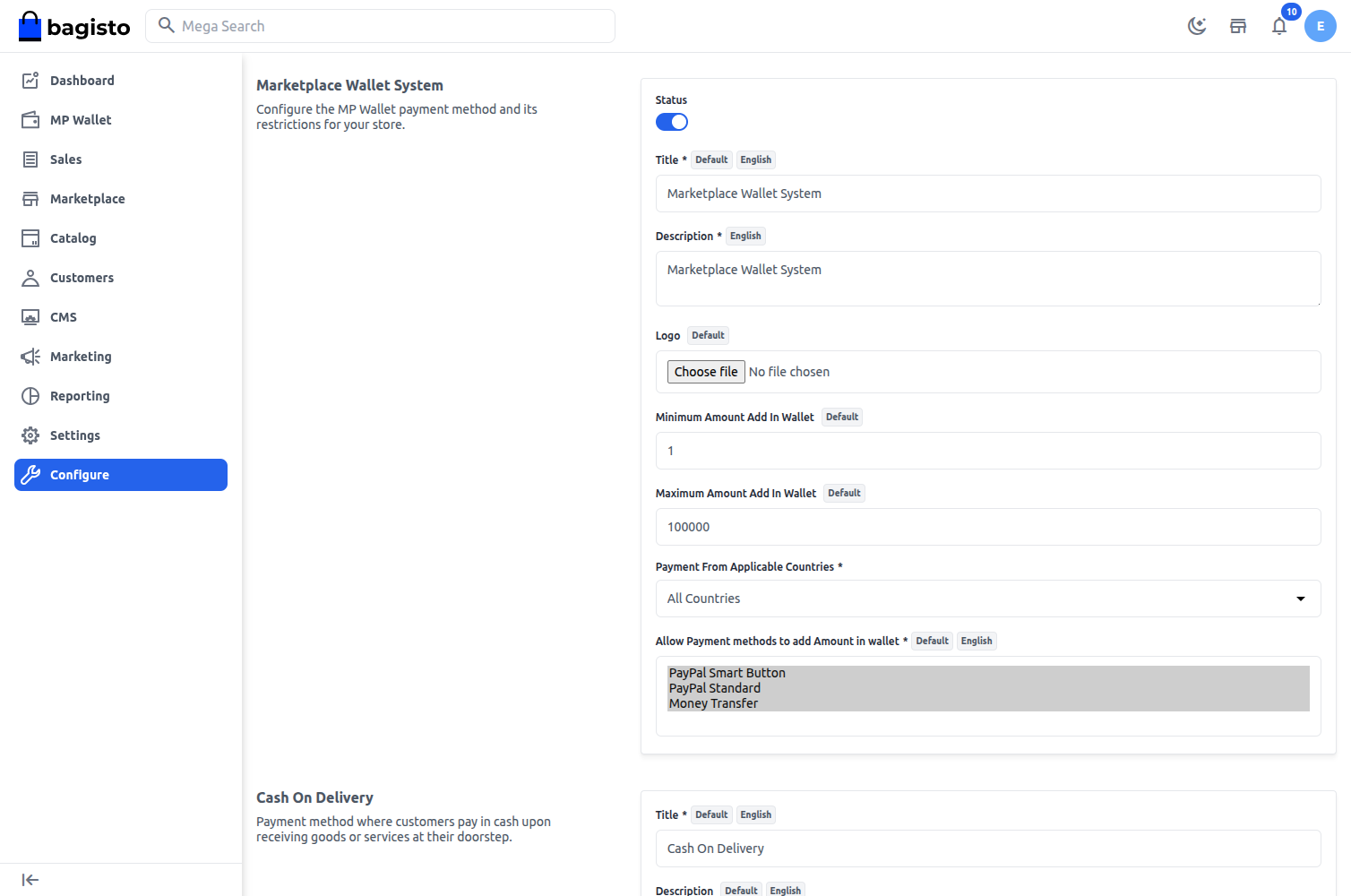1351x896 pixels.
Task: Collapse the sidebar with the arrow control
Action: click(30, 879)
